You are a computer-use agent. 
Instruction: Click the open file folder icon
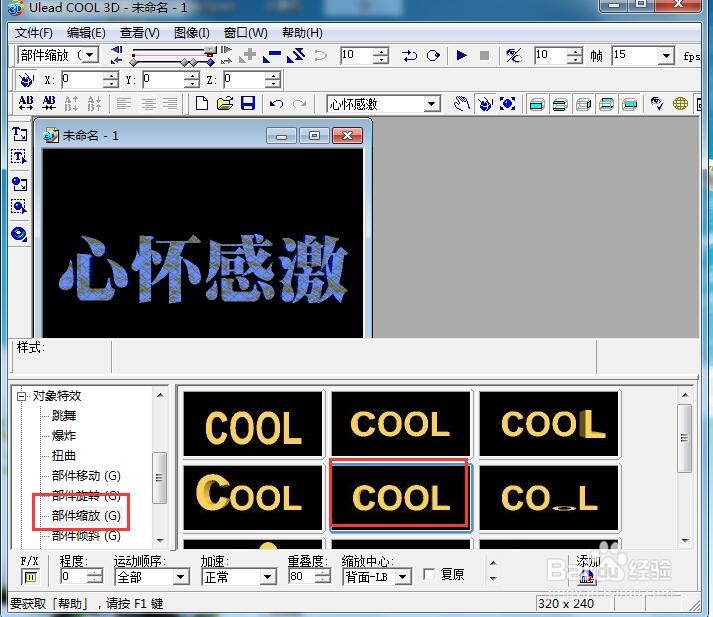click(x=225, y=104)
